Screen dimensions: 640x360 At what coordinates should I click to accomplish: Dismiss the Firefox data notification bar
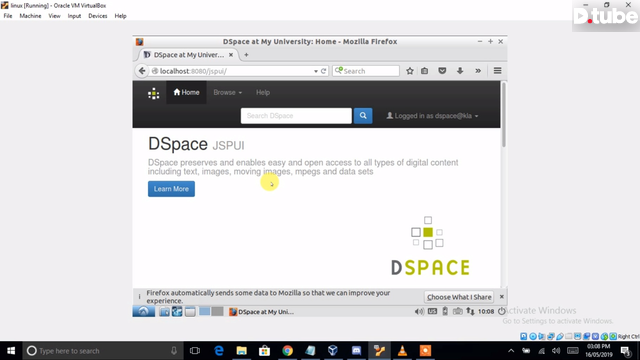coord(502,297)
